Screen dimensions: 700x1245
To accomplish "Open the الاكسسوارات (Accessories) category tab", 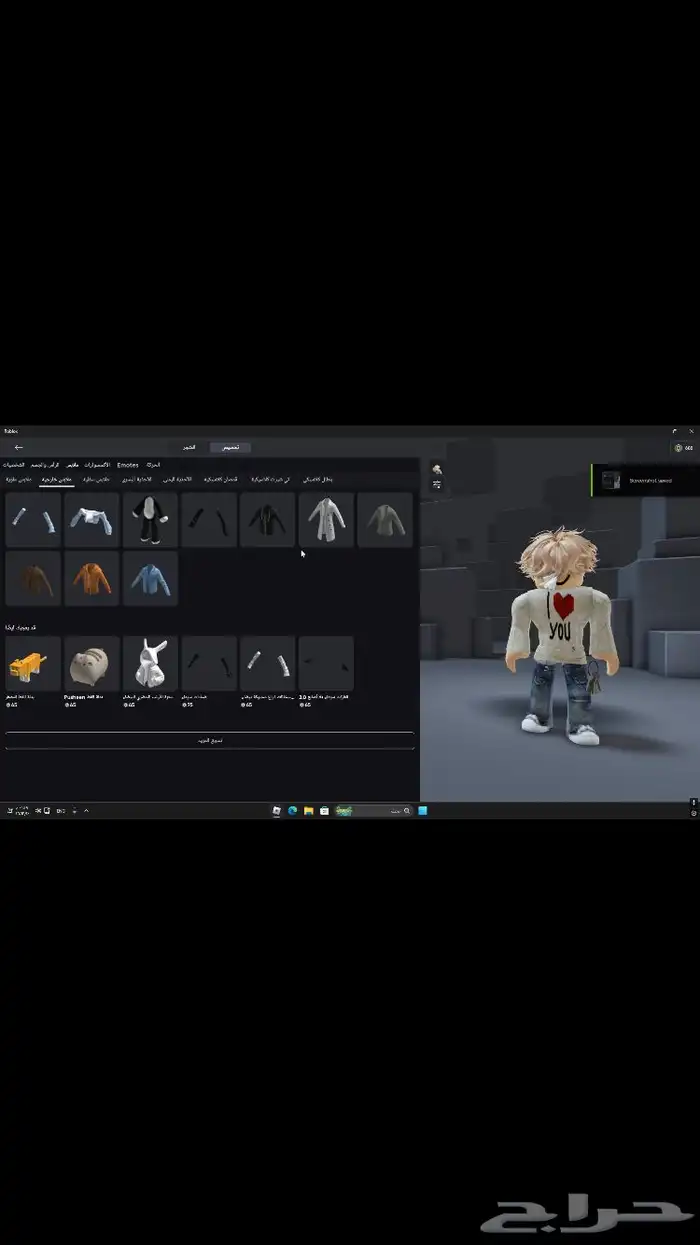I will click(x=98, y=465).
